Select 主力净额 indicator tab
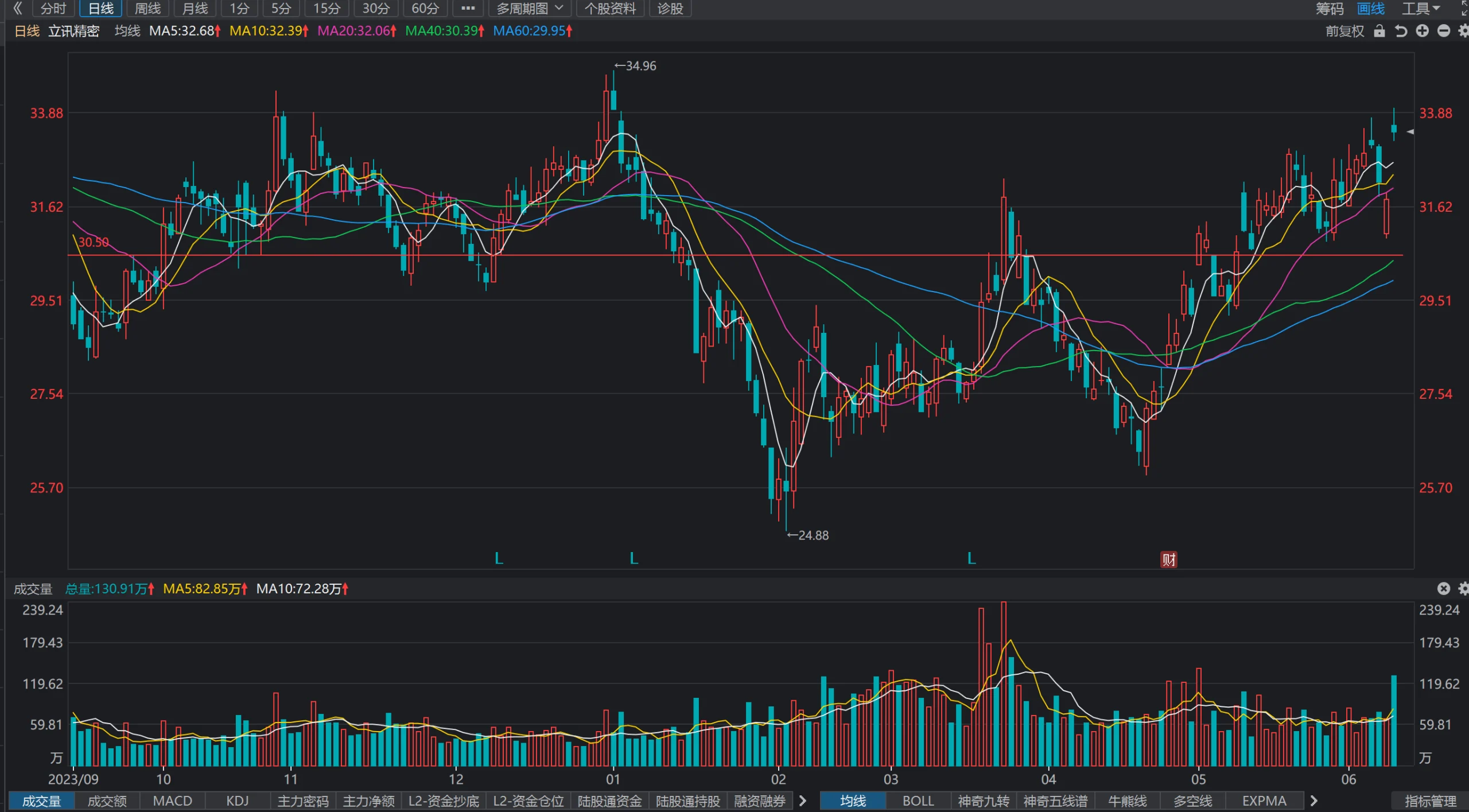The image size is (1469, 812). 368,801
